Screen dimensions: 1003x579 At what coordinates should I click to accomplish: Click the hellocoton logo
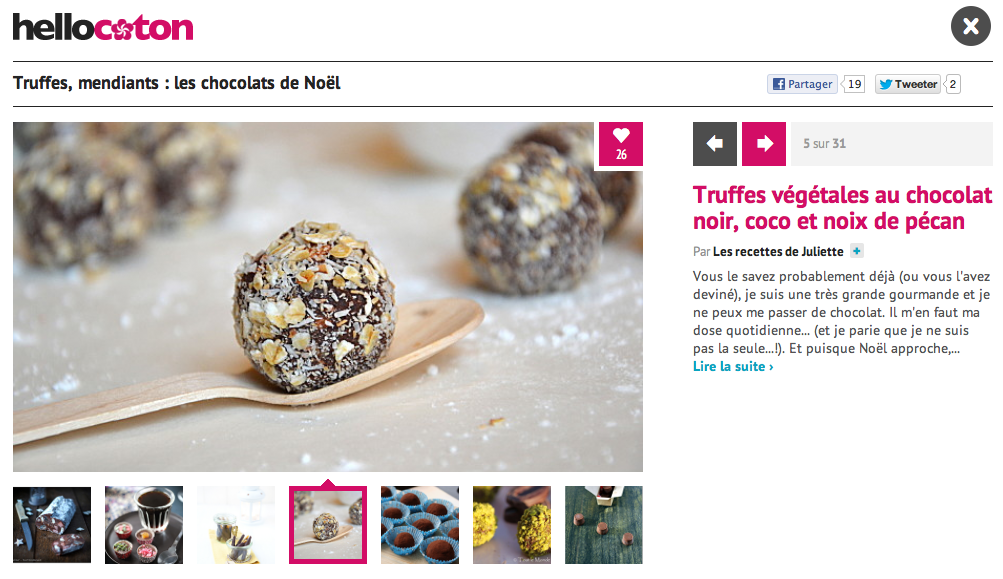[x=103, y=28]
